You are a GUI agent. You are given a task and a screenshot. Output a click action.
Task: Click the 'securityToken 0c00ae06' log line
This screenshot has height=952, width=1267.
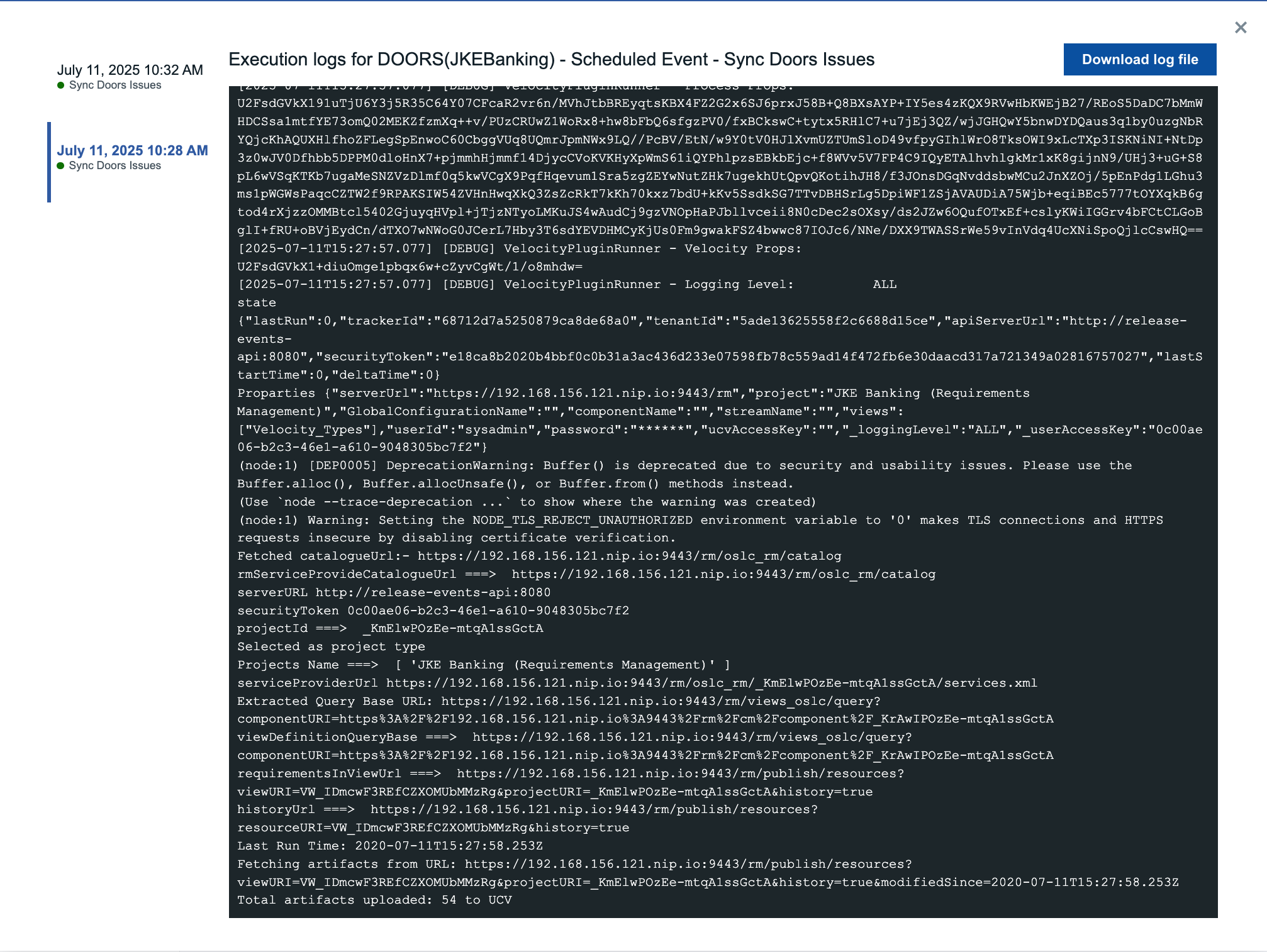click(433, 611)
